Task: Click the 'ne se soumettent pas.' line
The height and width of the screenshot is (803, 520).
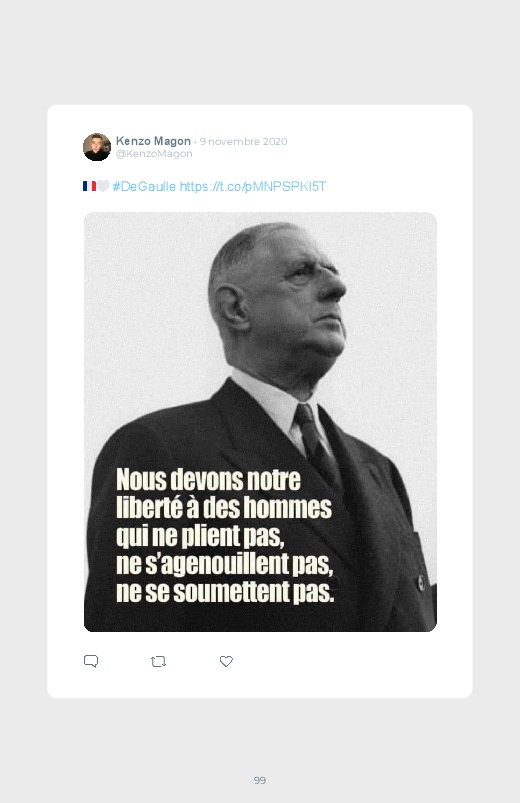Action: point(225,592)
